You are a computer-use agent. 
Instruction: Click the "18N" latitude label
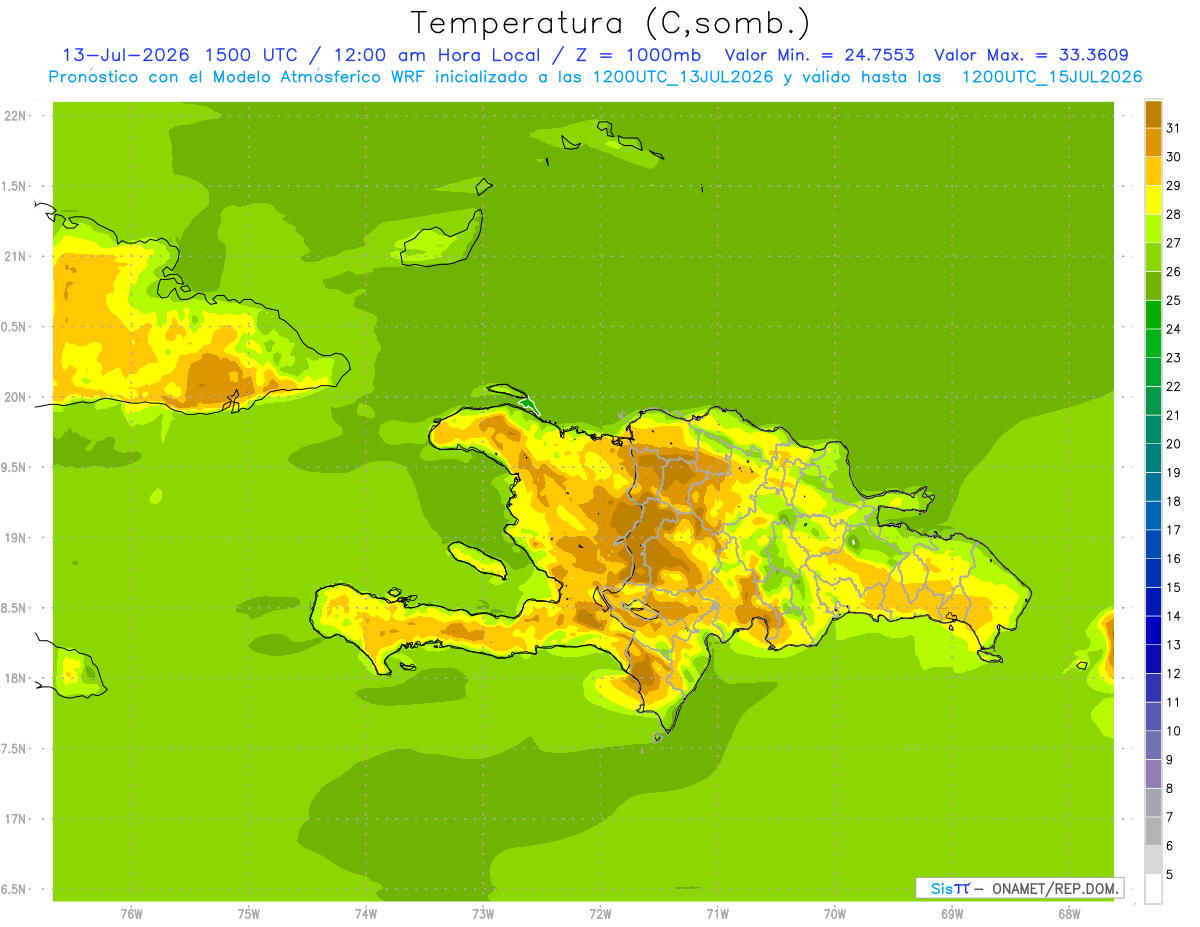click(x=15, y=678)
